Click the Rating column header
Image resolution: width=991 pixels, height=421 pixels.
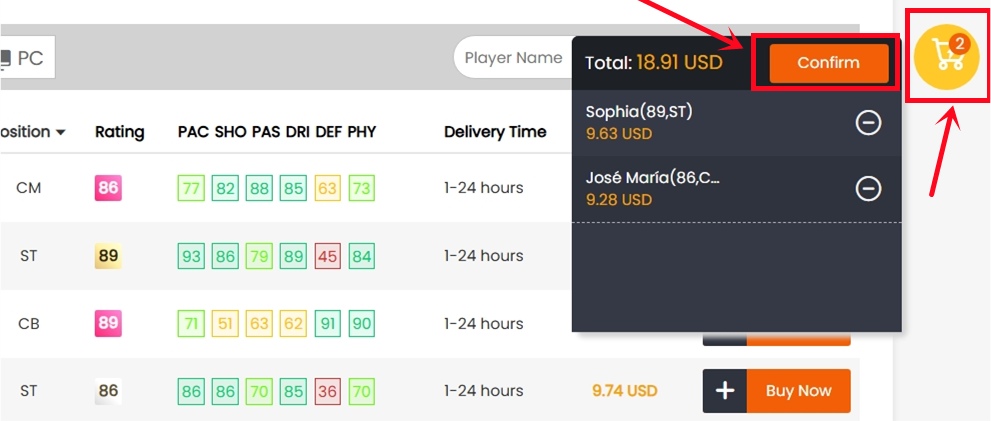pyautogui.click(x=120, y=132)
